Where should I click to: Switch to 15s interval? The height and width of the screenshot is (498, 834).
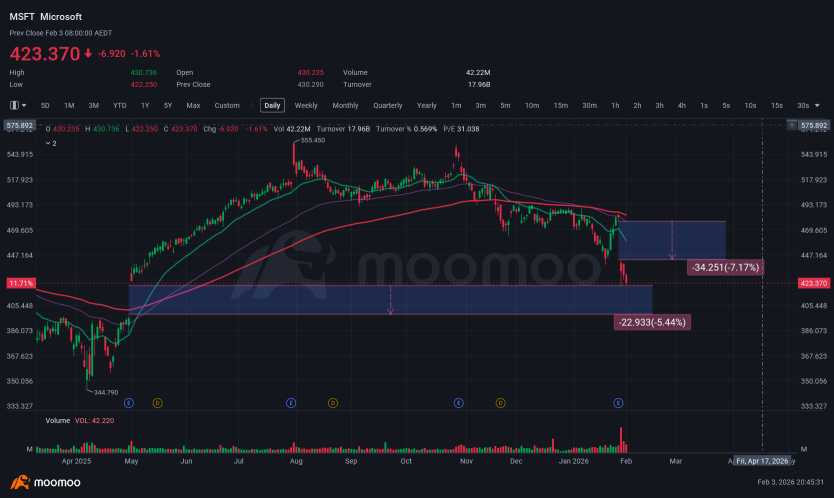coord(777,105)
